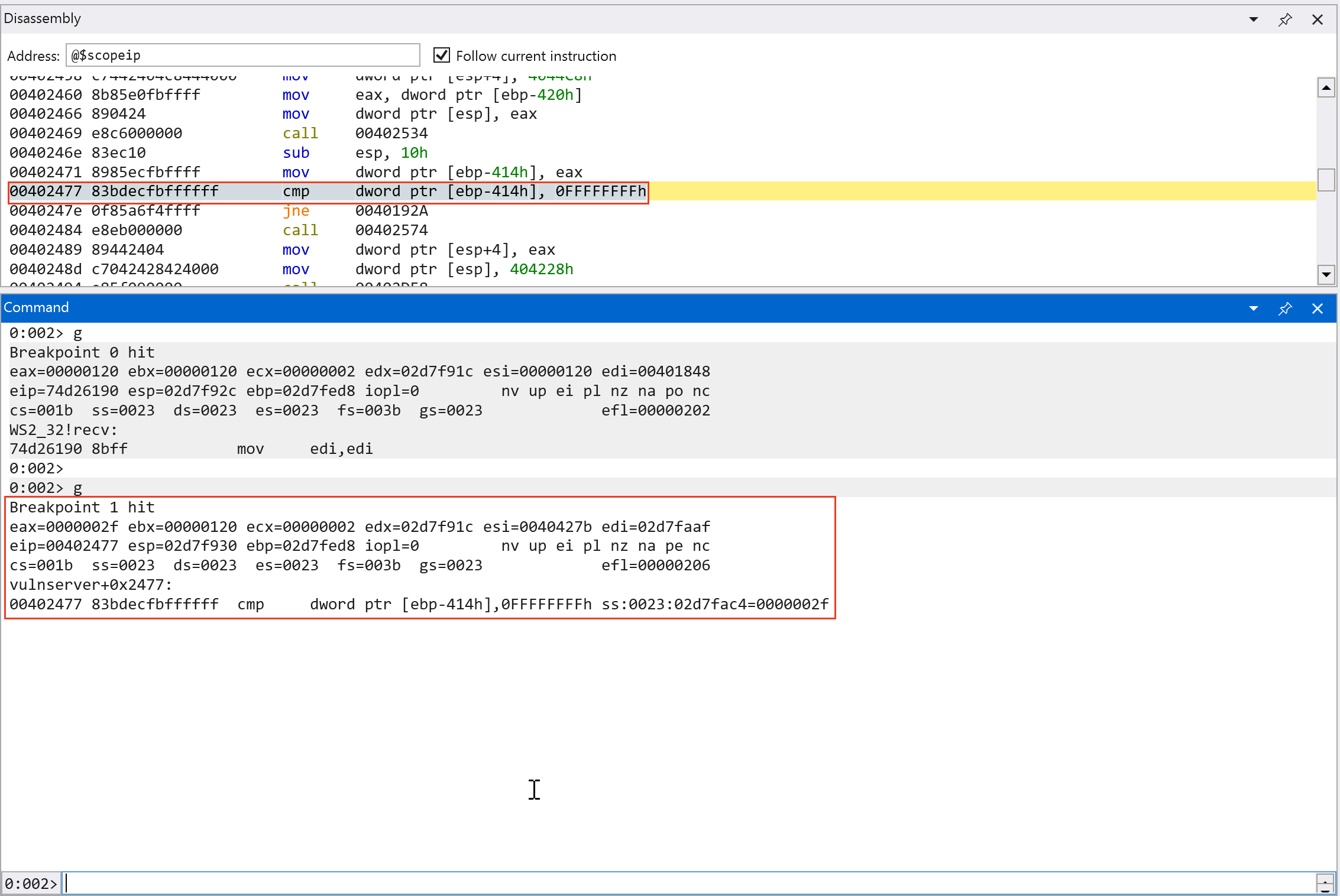The height and width of the screenshot is (896, 1340).
Task: Click the command input scroll-up arrow
Action: click(x=1326, y=879)
